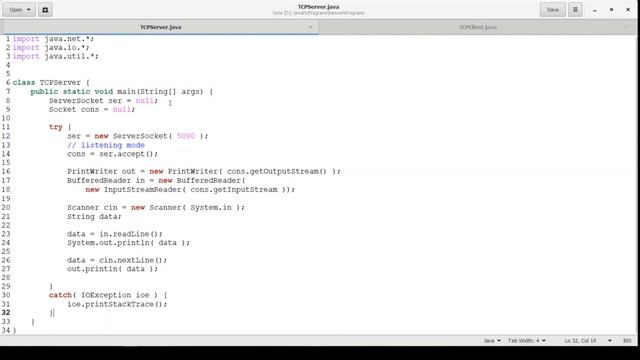Click the 'data = cin.nextLine();' line

[x=117, y=260]
